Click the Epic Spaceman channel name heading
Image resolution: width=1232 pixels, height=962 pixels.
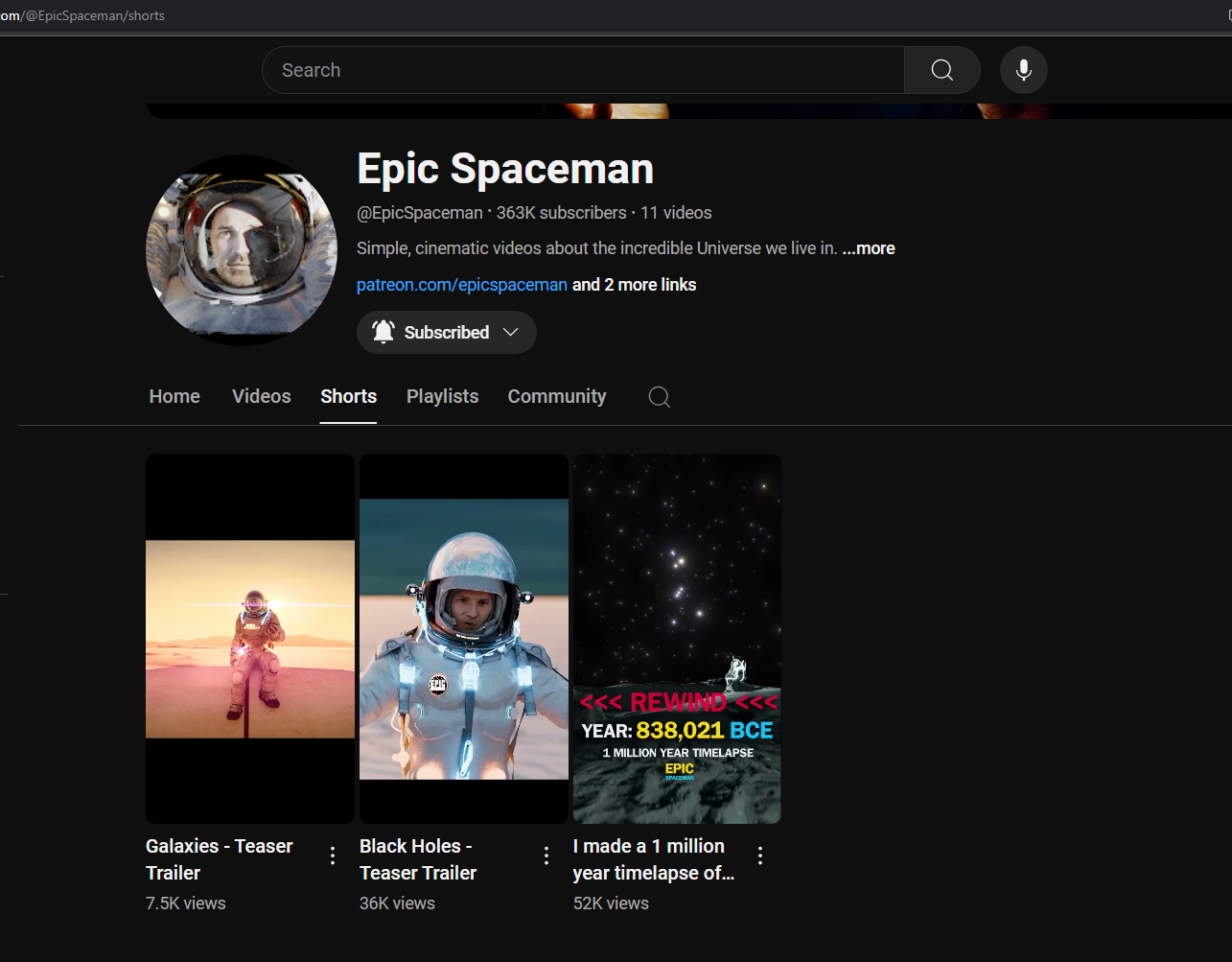[505, 169]
